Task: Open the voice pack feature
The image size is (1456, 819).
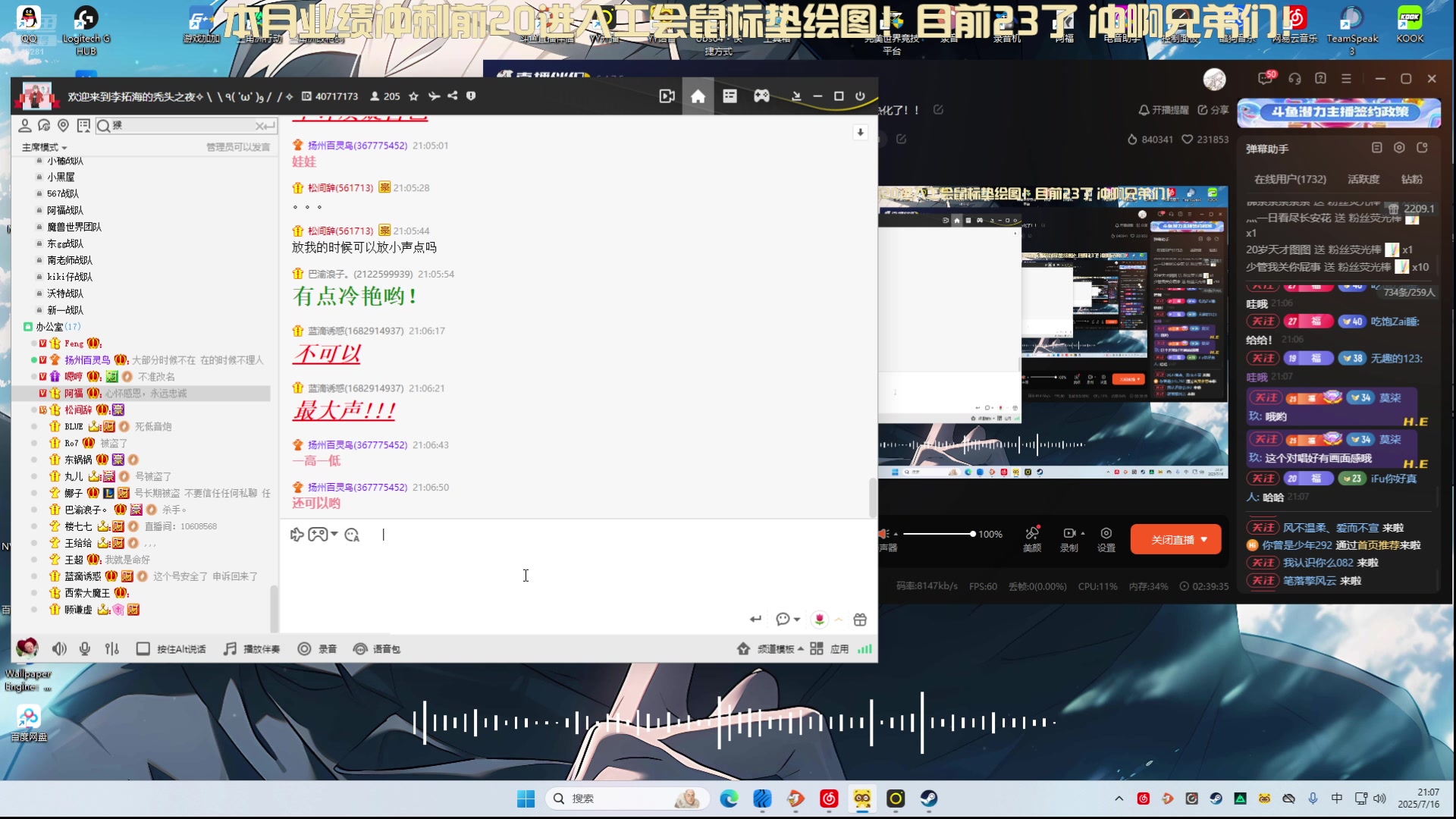Action: pos(377,649)
